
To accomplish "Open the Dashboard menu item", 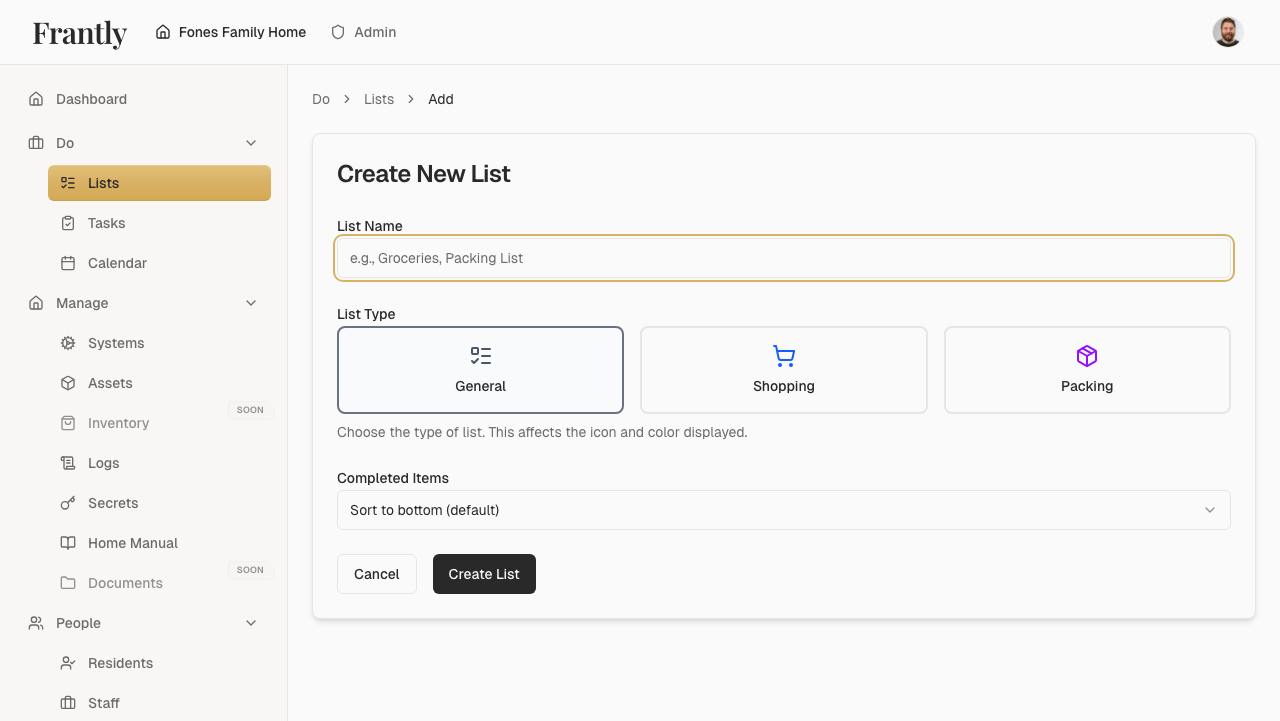I will pyautogui.click(x=92, y=99).
